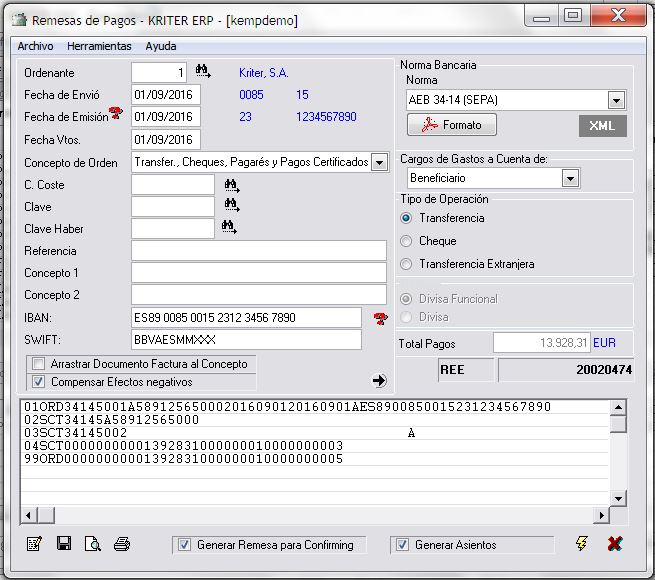Click the IBAN input field
655x580 pixels.
[246, 318]
